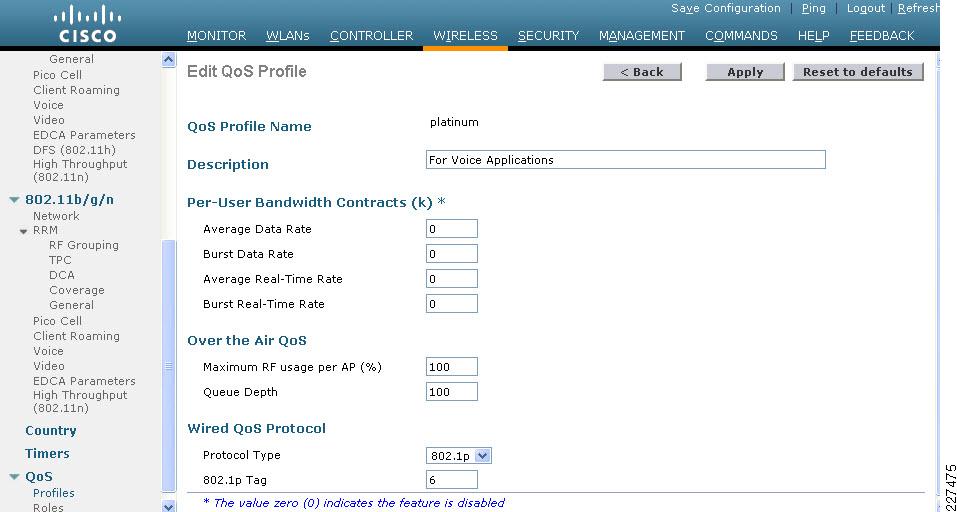This screenshot has width=957, height=512.
Task: Open Coverage under RRM
Action: [x=77, y=290]
